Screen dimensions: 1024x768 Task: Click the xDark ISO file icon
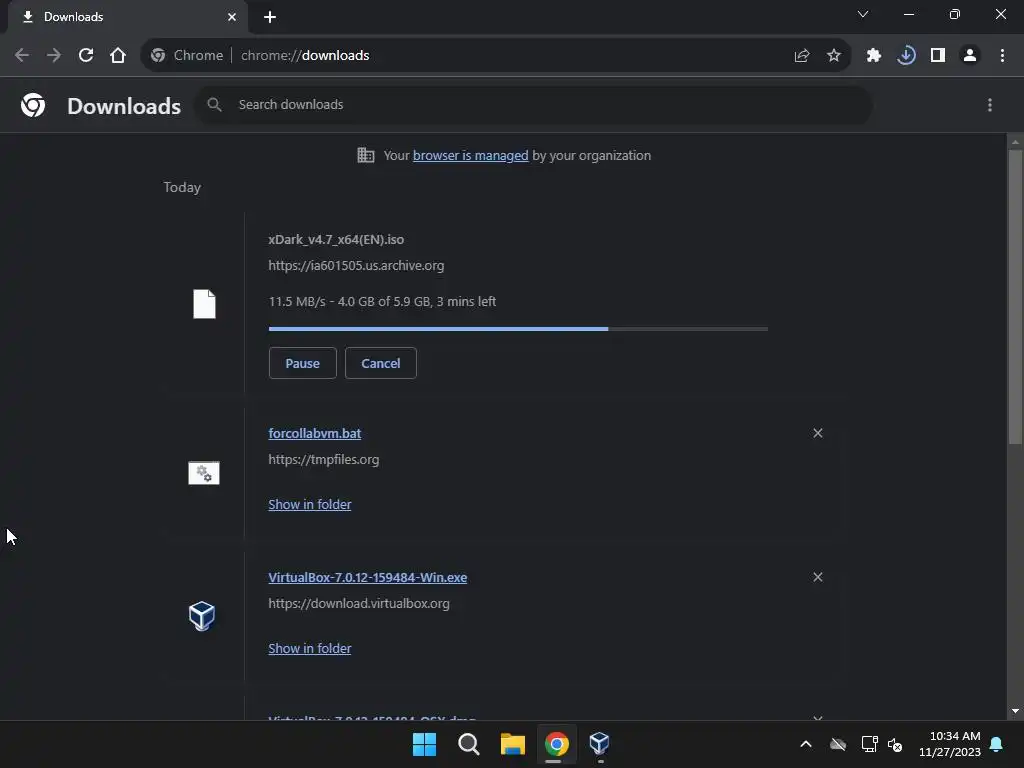coord(204,304)
